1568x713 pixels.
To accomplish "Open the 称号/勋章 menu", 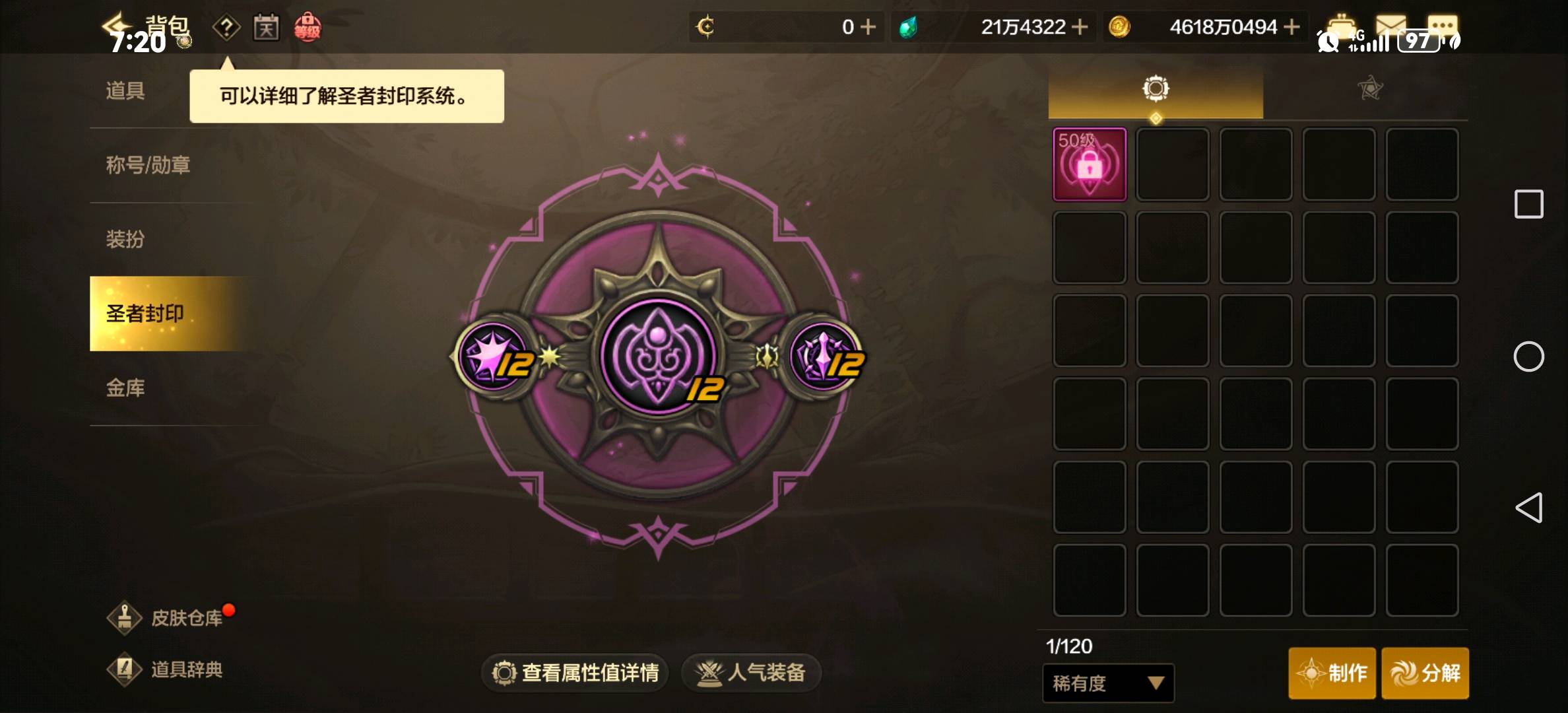I will [x=148, y=165].
